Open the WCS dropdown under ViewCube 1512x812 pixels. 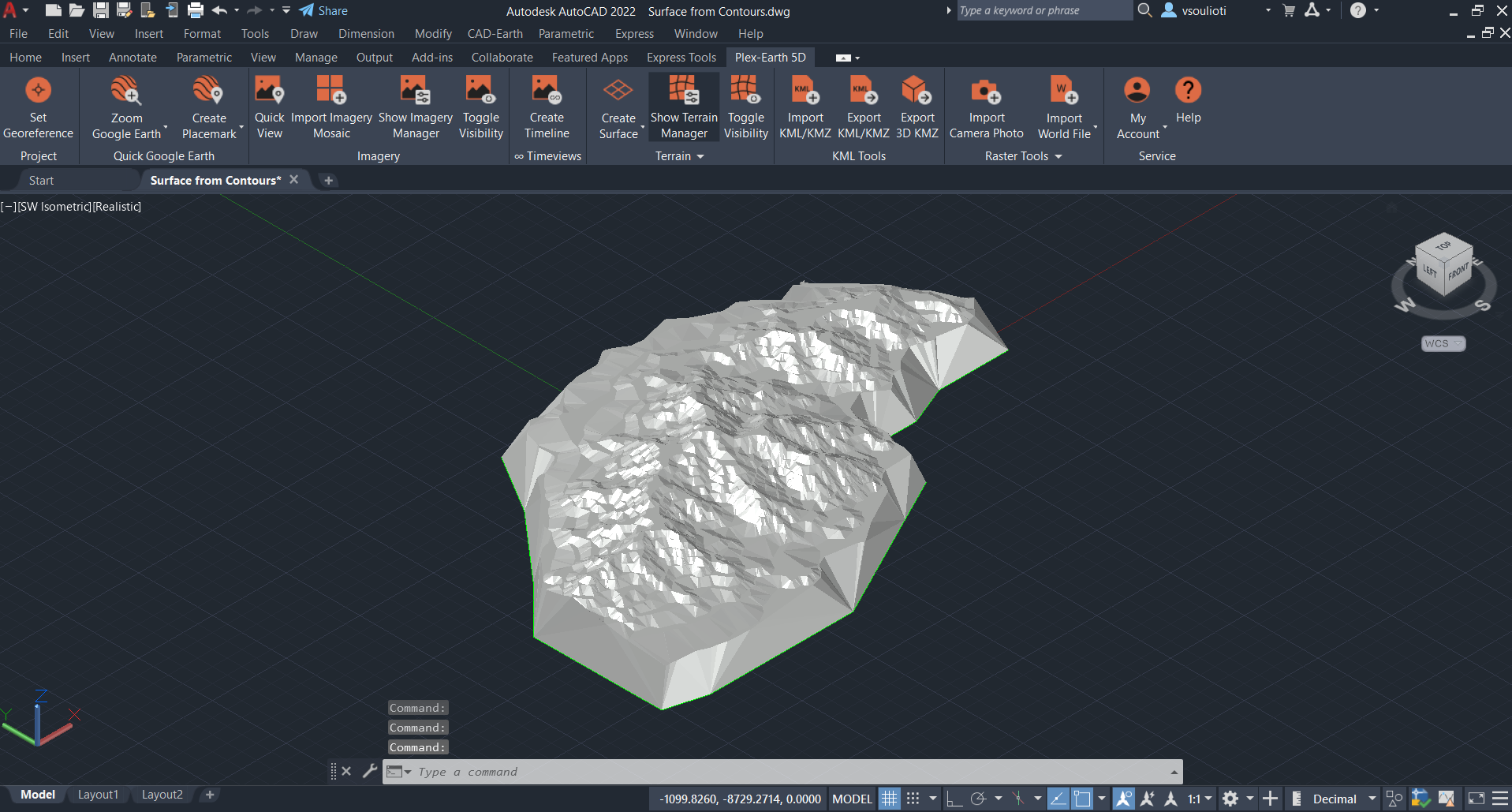click(x=1443, y=343)
